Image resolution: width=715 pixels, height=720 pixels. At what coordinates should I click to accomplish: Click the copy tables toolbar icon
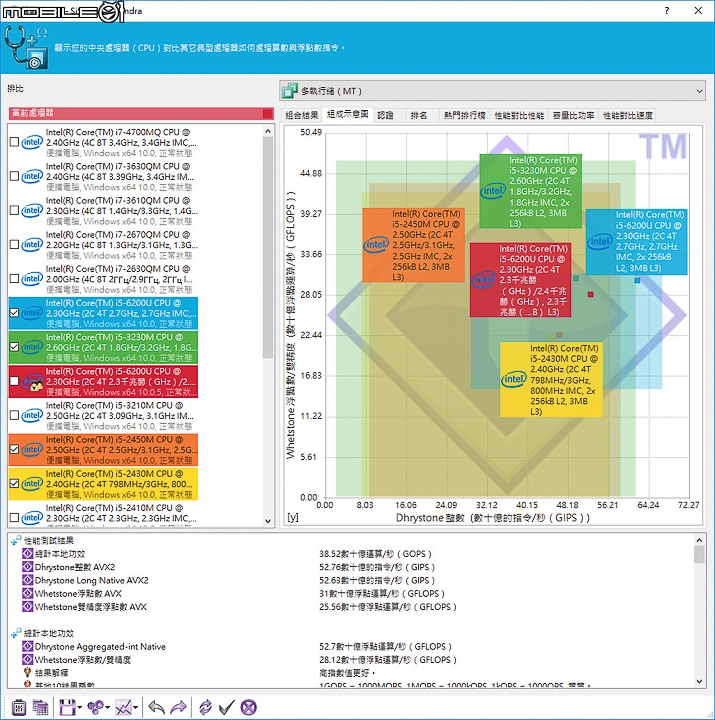coord(40,707)
